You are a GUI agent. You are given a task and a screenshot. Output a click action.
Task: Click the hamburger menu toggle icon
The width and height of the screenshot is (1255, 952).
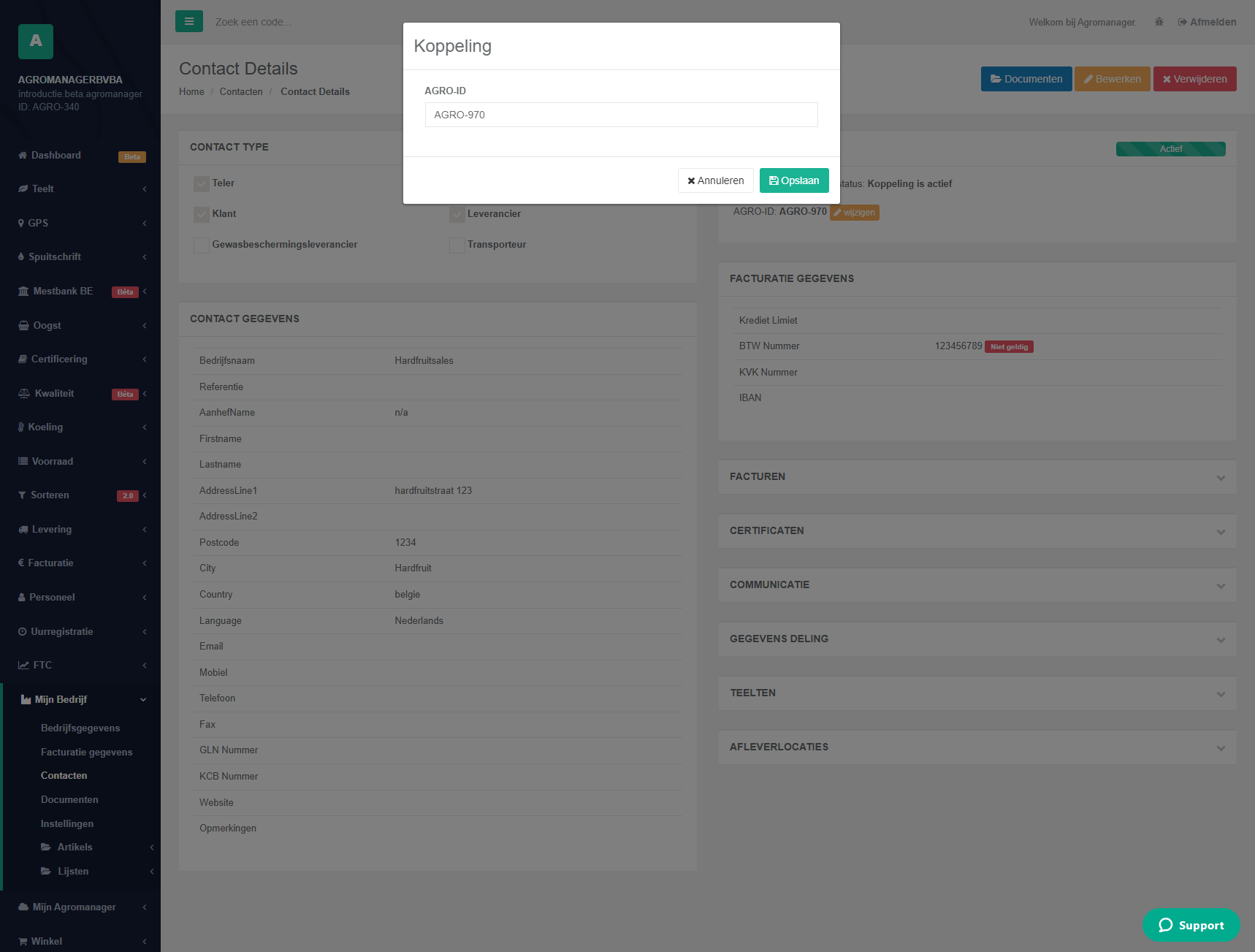[189, 21]
